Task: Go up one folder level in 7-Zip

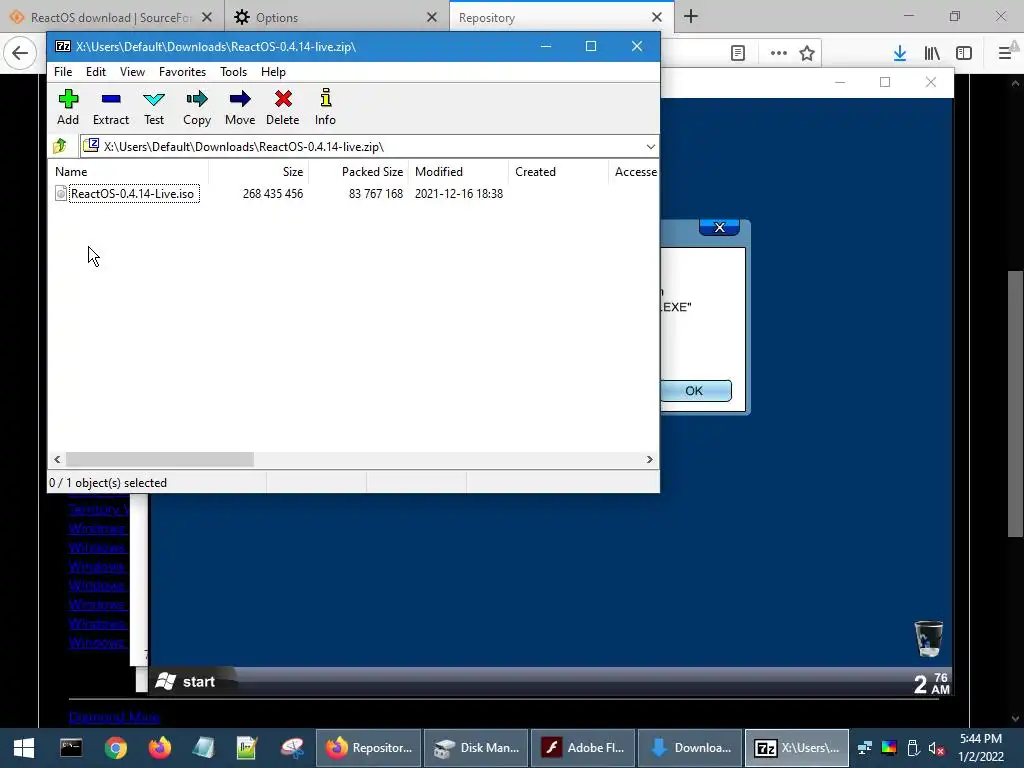Action: [60, 146]
